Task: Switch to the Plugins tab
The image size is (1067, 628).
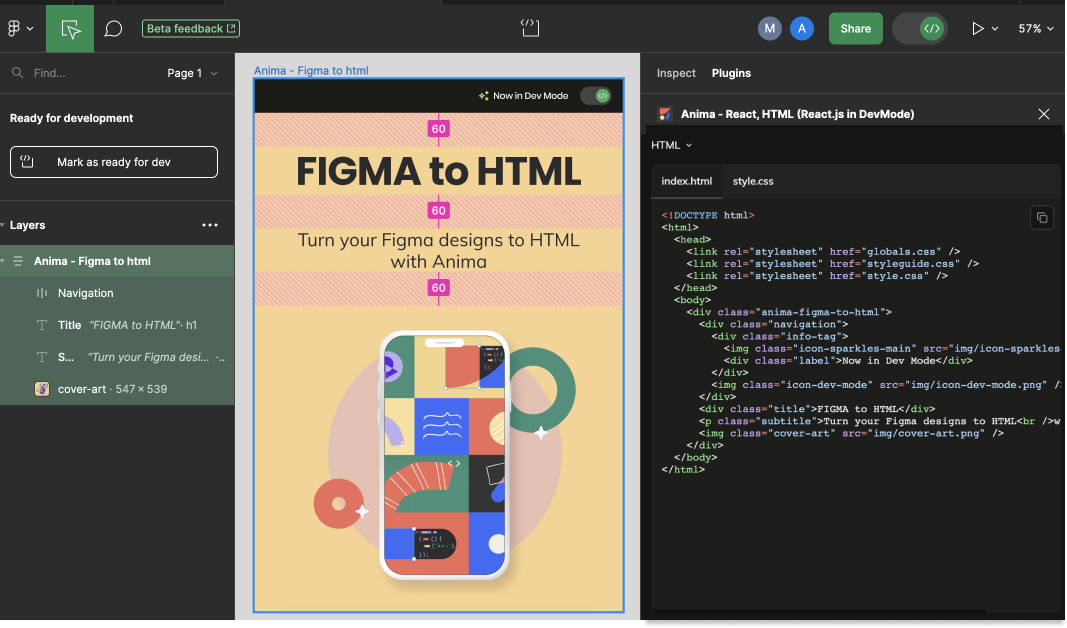Action: pyautogui.click(x=731, y=73)
